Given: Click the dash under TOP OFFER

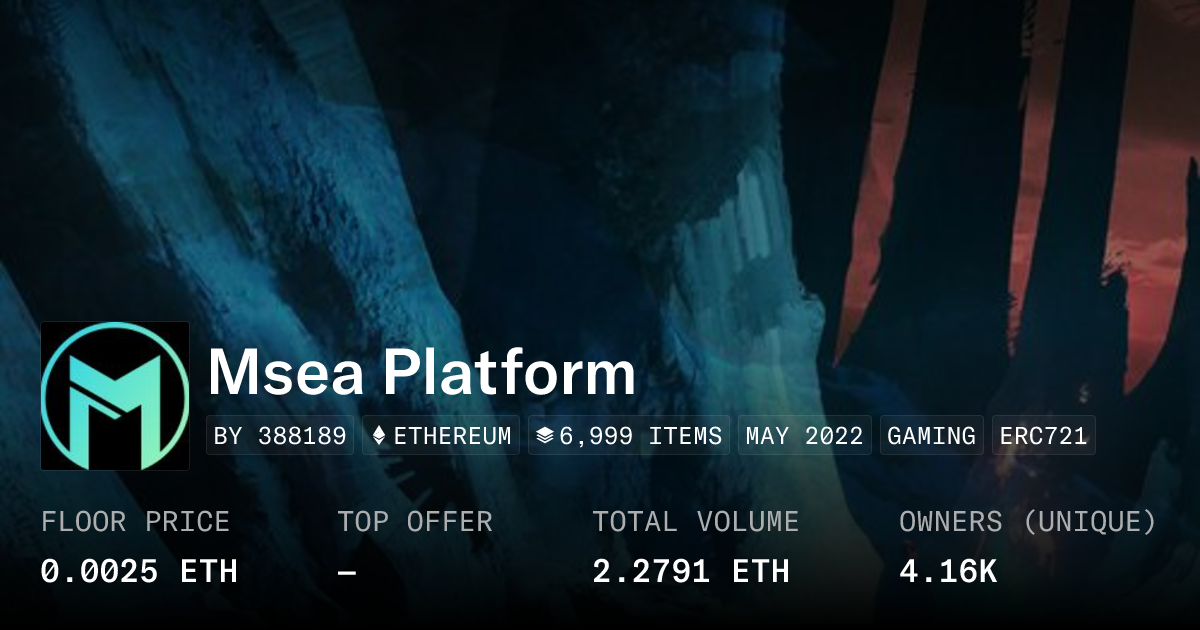Looking at the screenshot, I should [347, 571].
